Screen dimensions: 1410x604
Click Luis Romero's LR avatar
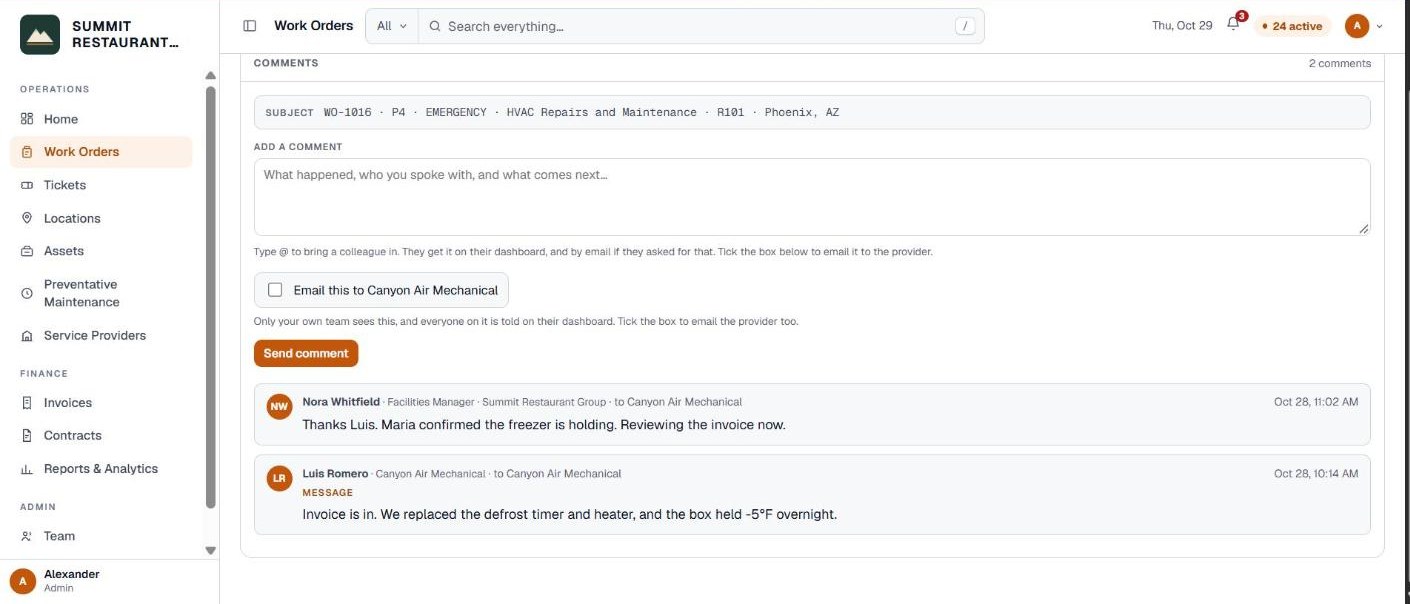pos(280,479)
